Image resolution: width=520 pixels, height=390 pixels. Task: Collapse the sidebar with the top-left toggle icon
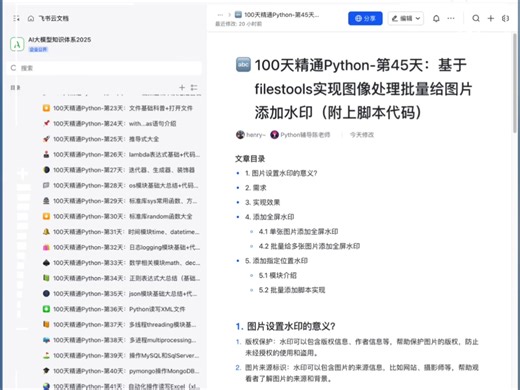tap(16, 18)
